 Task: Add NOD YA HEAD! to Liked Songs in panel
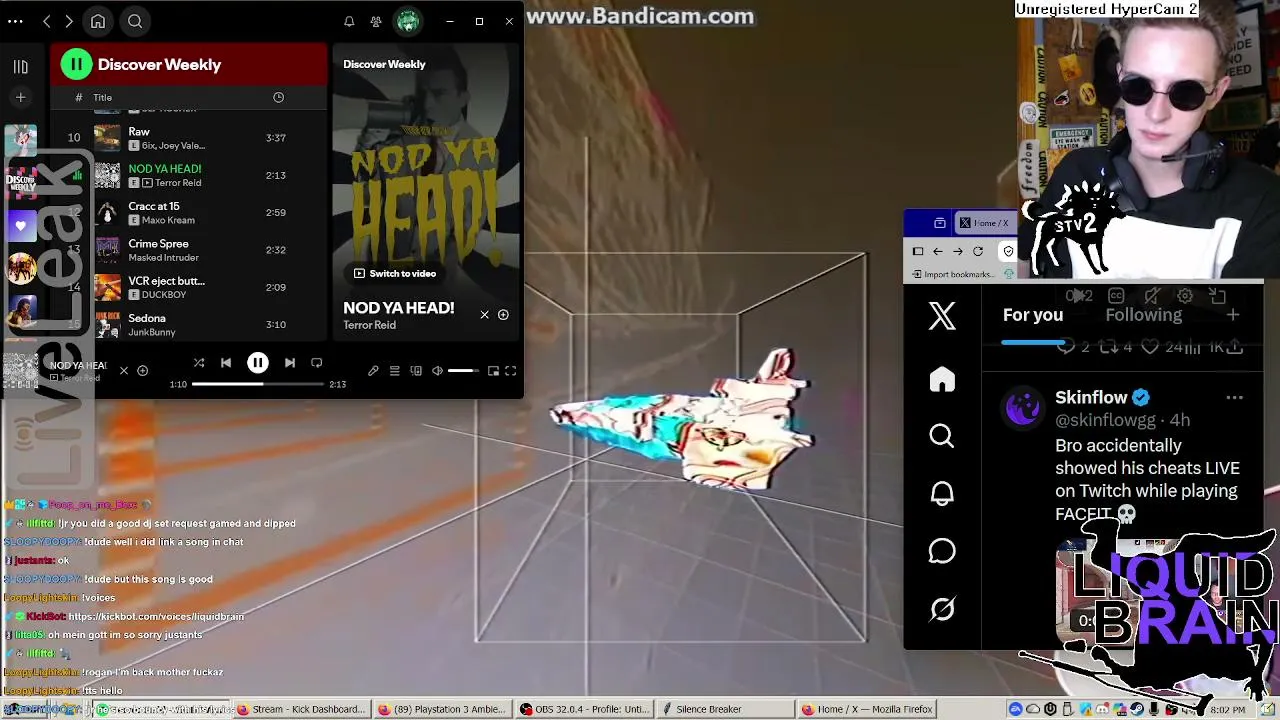pyautogui.click(x=503, y=315)
